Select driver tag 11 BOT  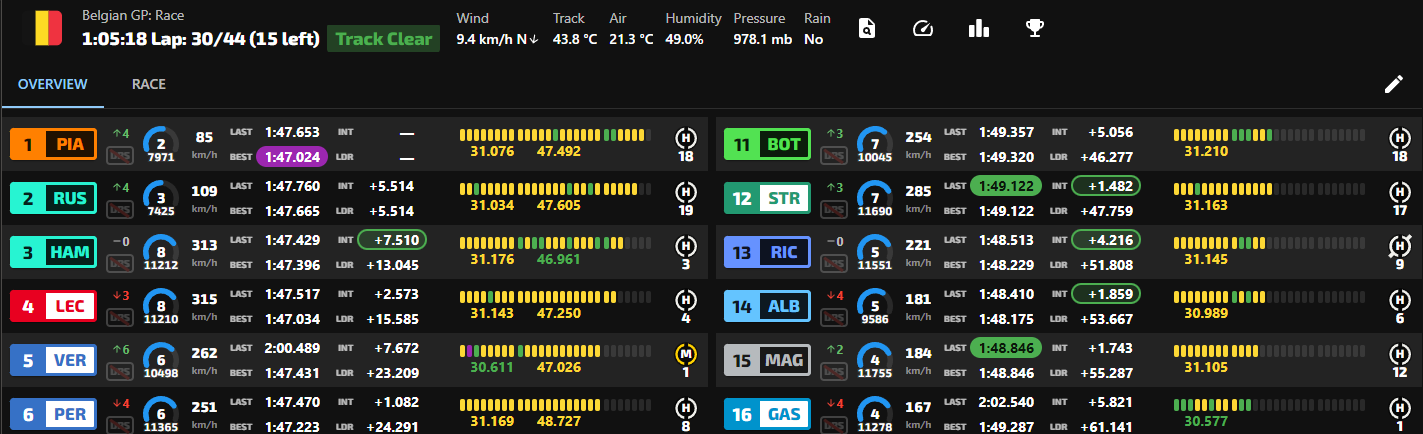click(x=768, y=145)
